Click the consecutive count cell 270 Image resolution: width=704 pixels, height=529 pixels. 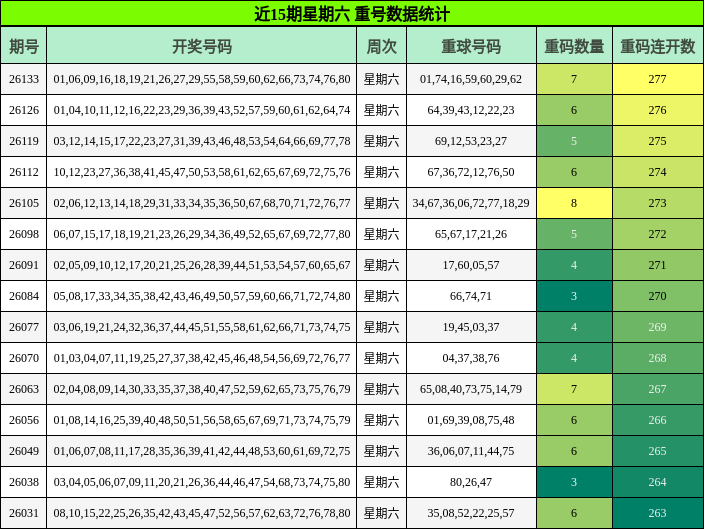tap(658, 296)
